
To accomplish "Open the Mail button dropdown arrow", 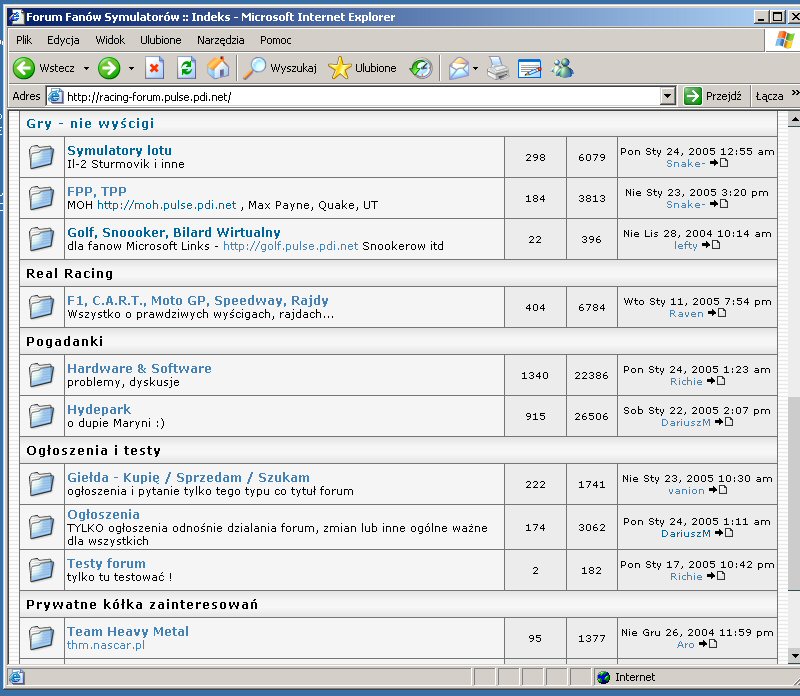I will (x=476, y=68).
